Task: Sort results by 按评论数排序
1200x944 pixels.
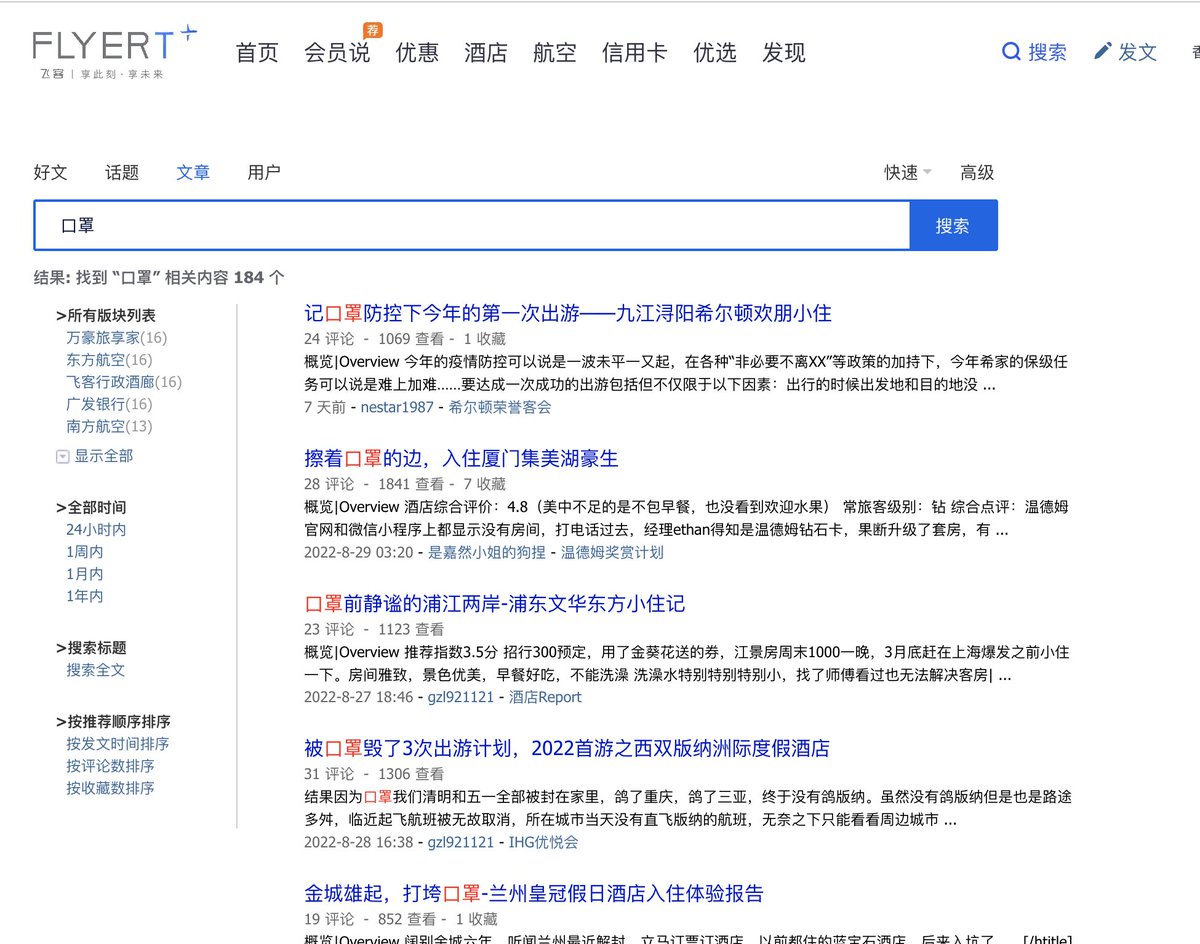Action: (x=110, y=766)
